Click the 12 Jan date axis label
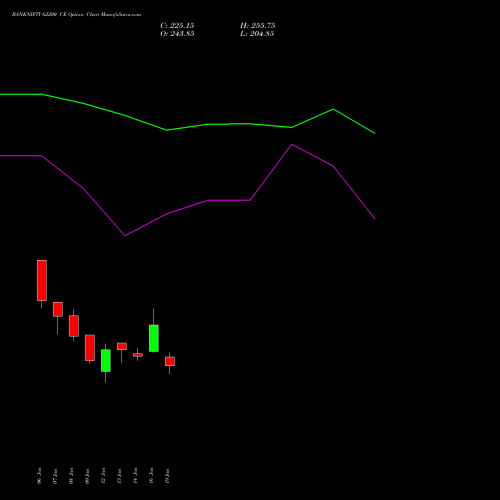Image resolution: width=500 pixels, height=500 pixels. [103, 476]
